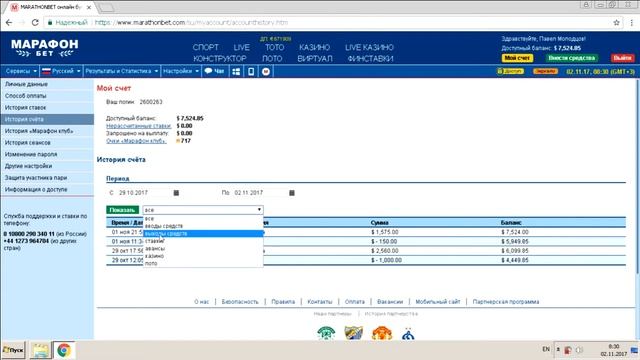The image size is (640, 360).
Task: Open ТОТО section
Action: (274, 47)
